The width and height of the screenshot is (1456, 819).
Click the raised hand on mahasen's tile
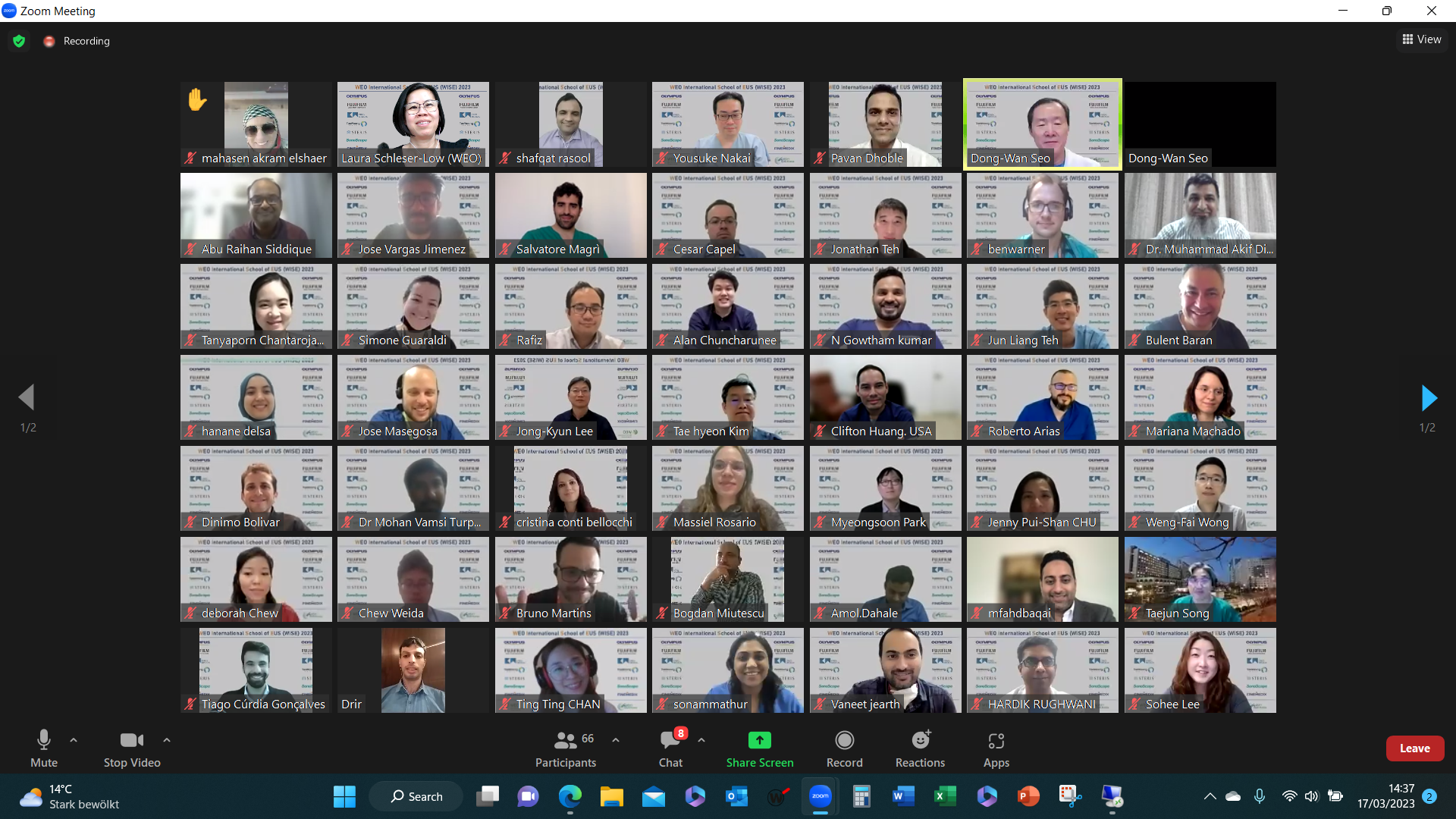tap(197, 99)
